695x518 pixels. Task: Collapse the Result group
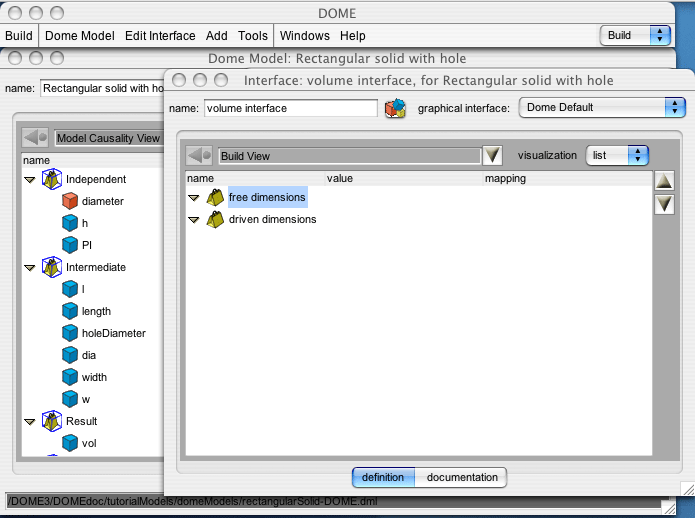30,422
